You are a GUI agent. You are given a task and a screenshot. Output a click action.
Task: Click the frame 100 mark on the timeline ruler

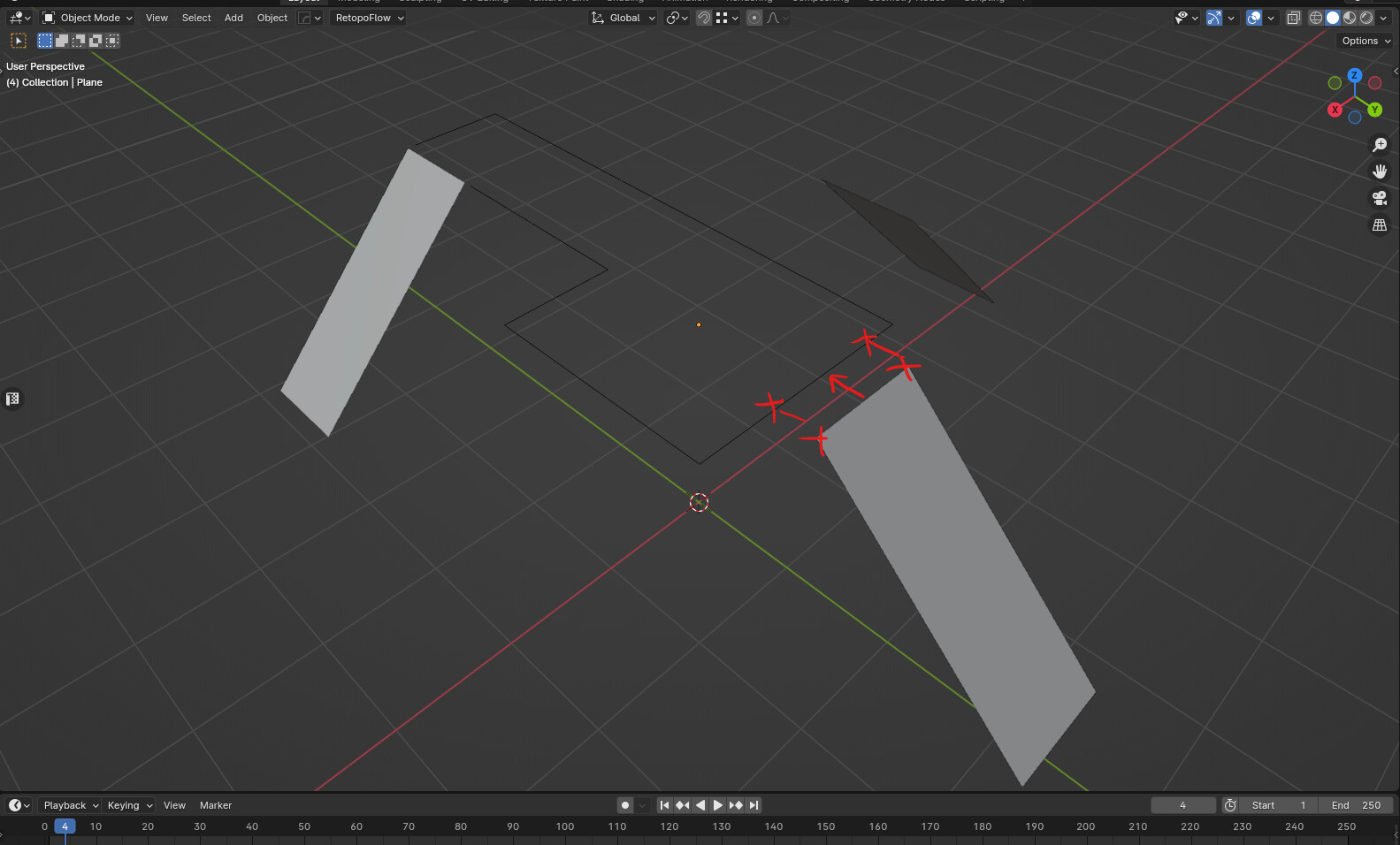[565, 826]
